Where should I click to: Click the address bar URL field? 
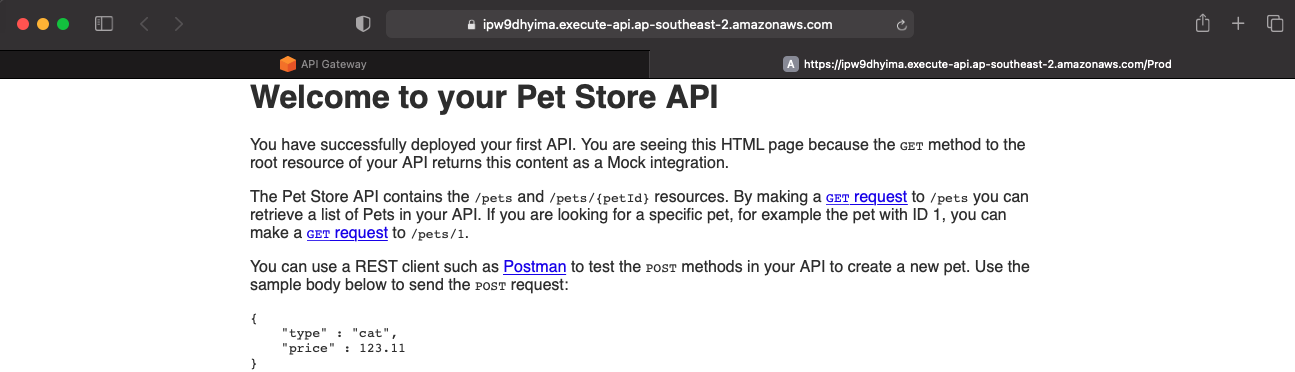click(x=649, y=25)
